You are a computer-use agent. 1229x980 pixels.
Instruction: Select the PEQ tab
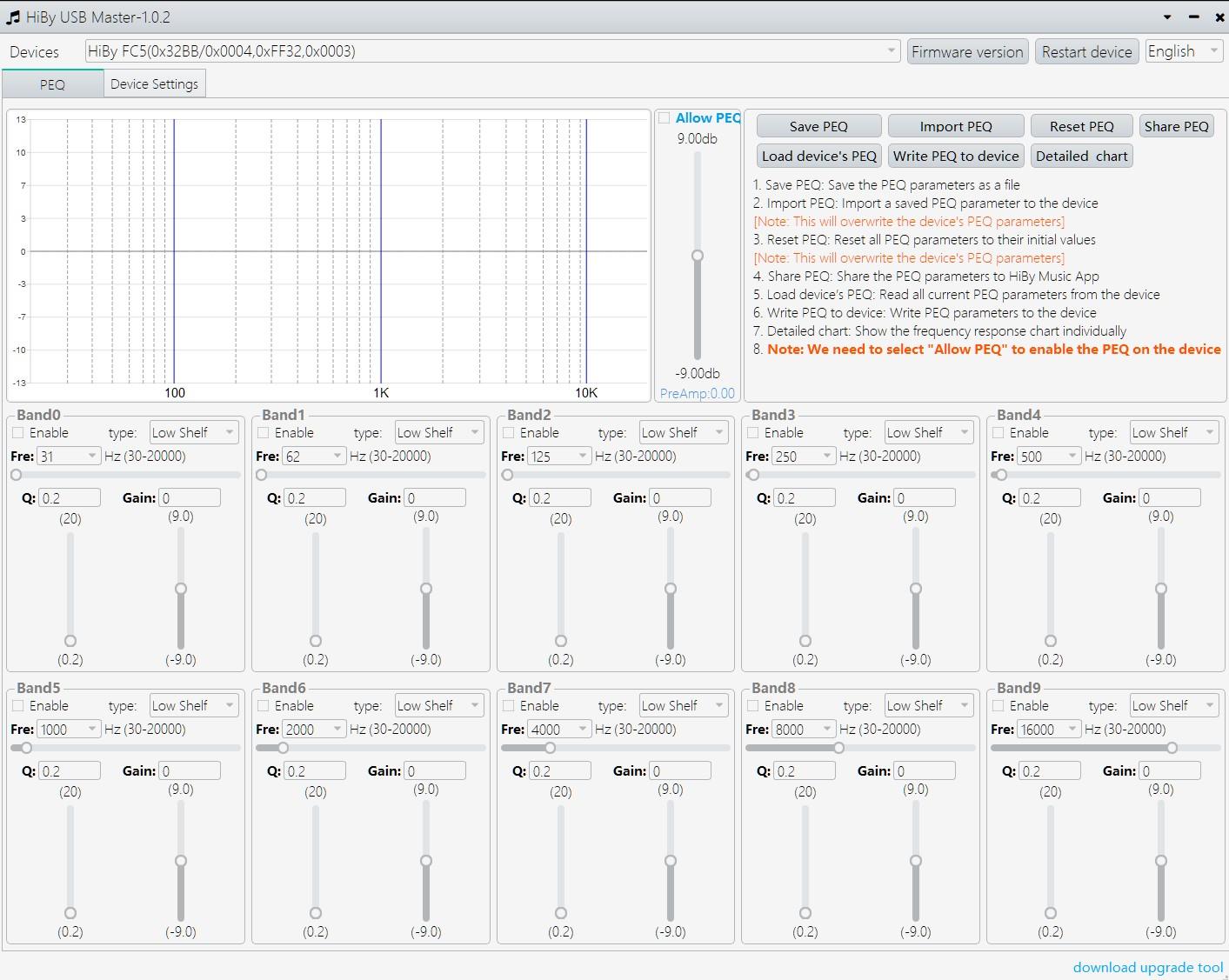52,84
